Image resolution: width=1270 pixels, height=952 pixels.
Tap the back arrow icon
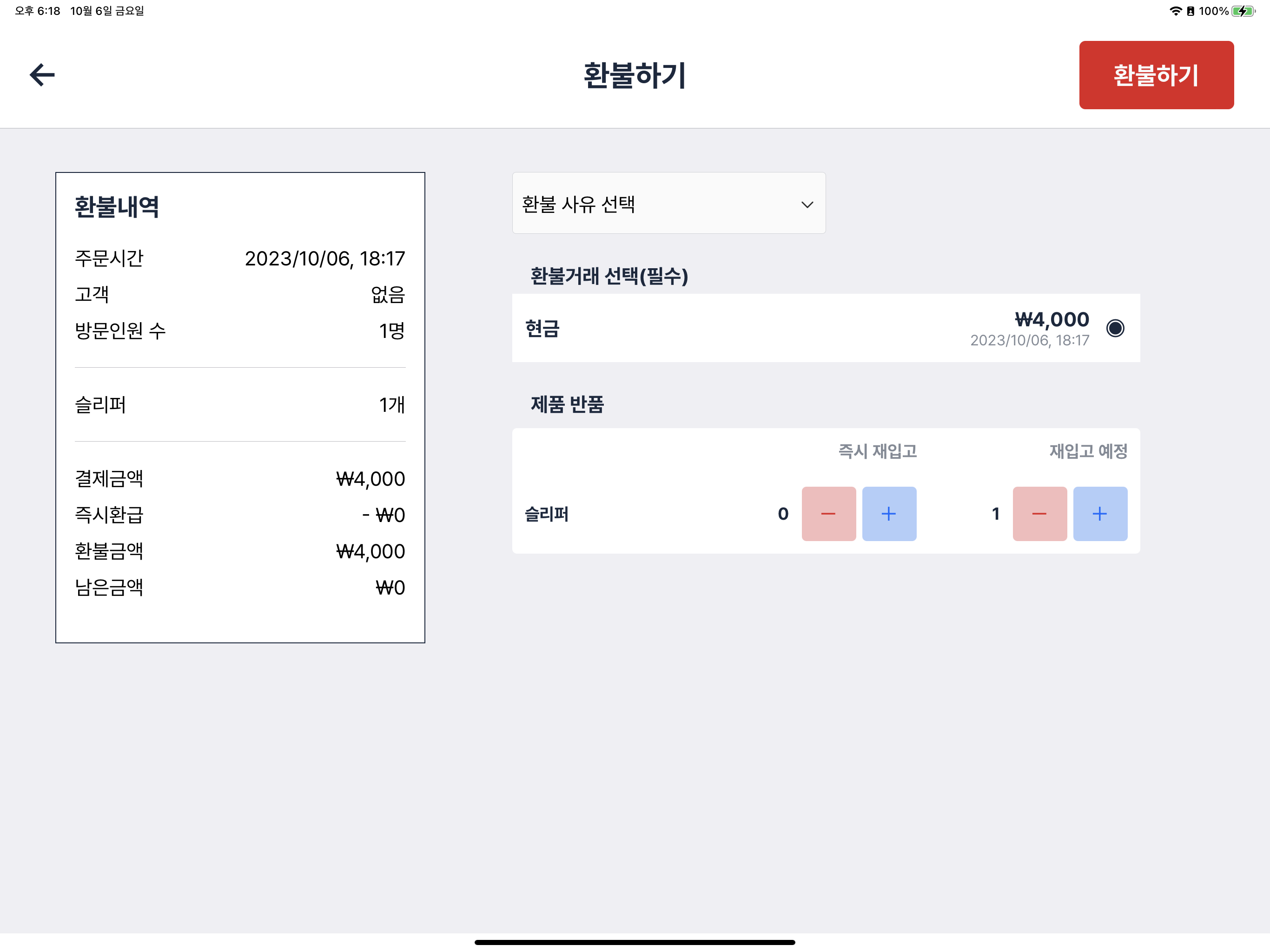[42, 75]
